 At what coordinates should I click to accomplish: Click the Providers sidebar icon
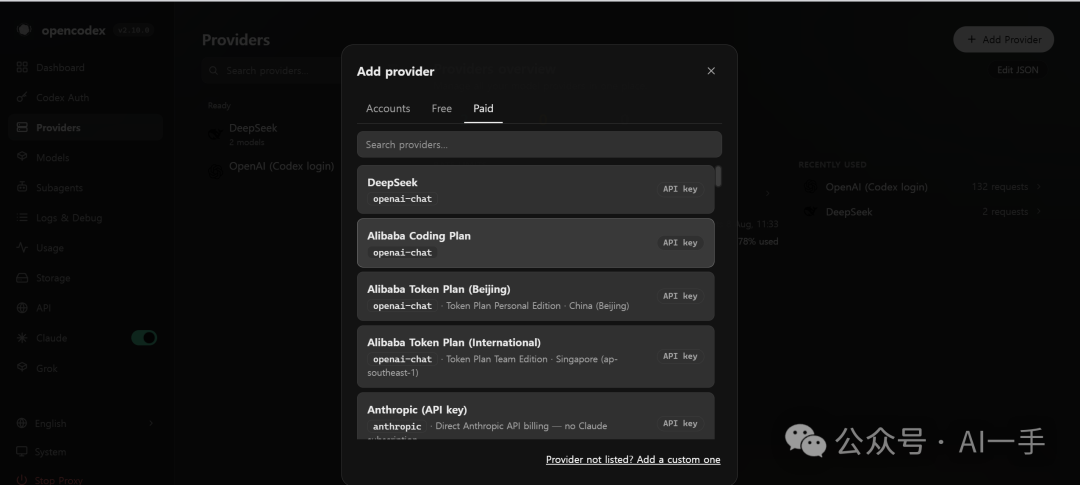pyautogui.click(x=22, y=127)
